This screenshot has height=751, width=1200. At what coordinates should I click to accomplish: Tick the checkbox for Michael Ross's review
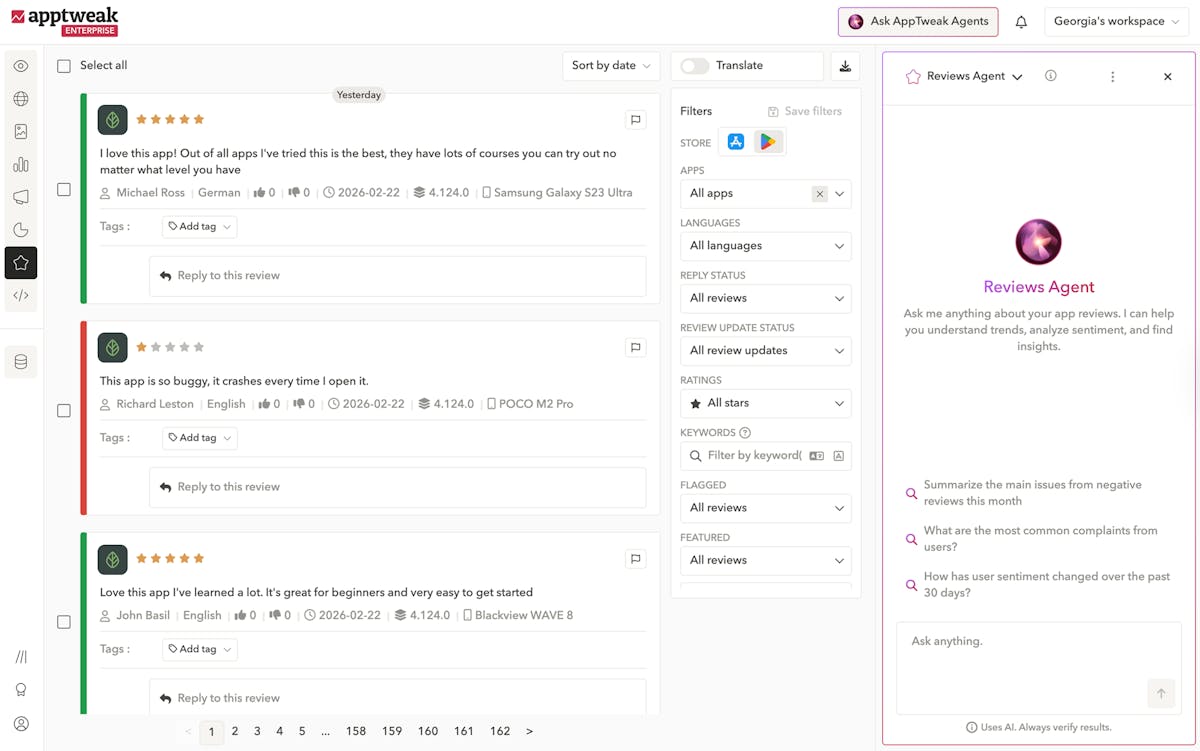[x=64, y=189]
